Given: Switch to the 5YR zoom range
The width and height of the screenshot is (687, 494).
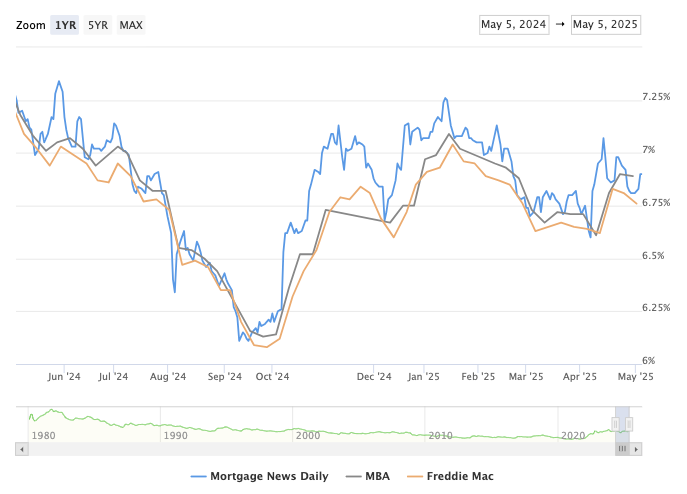Looking at the screenshot, I should tap(98, 25).
